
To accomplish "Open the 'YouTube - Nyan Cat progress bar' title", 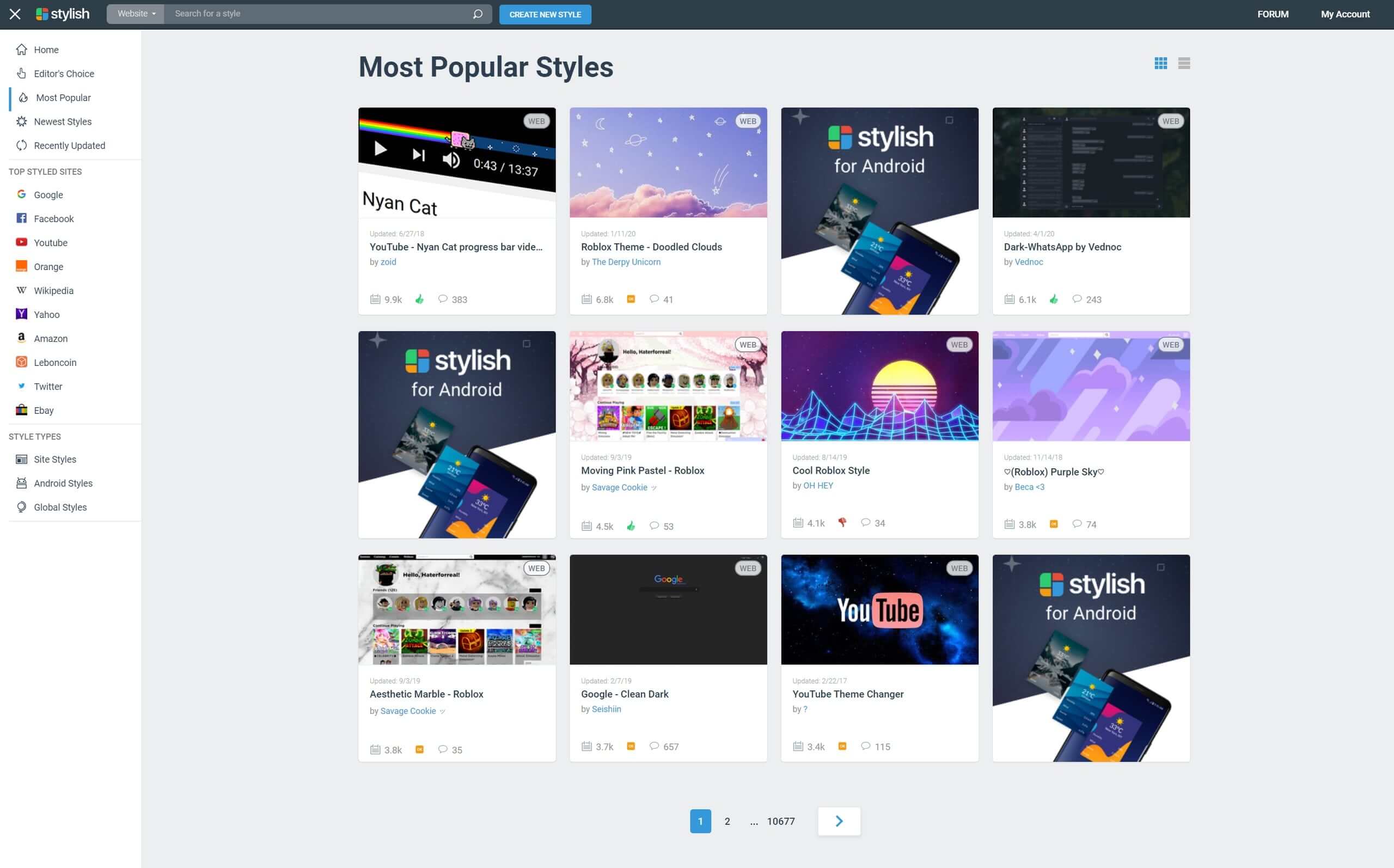I will [456, 247].
